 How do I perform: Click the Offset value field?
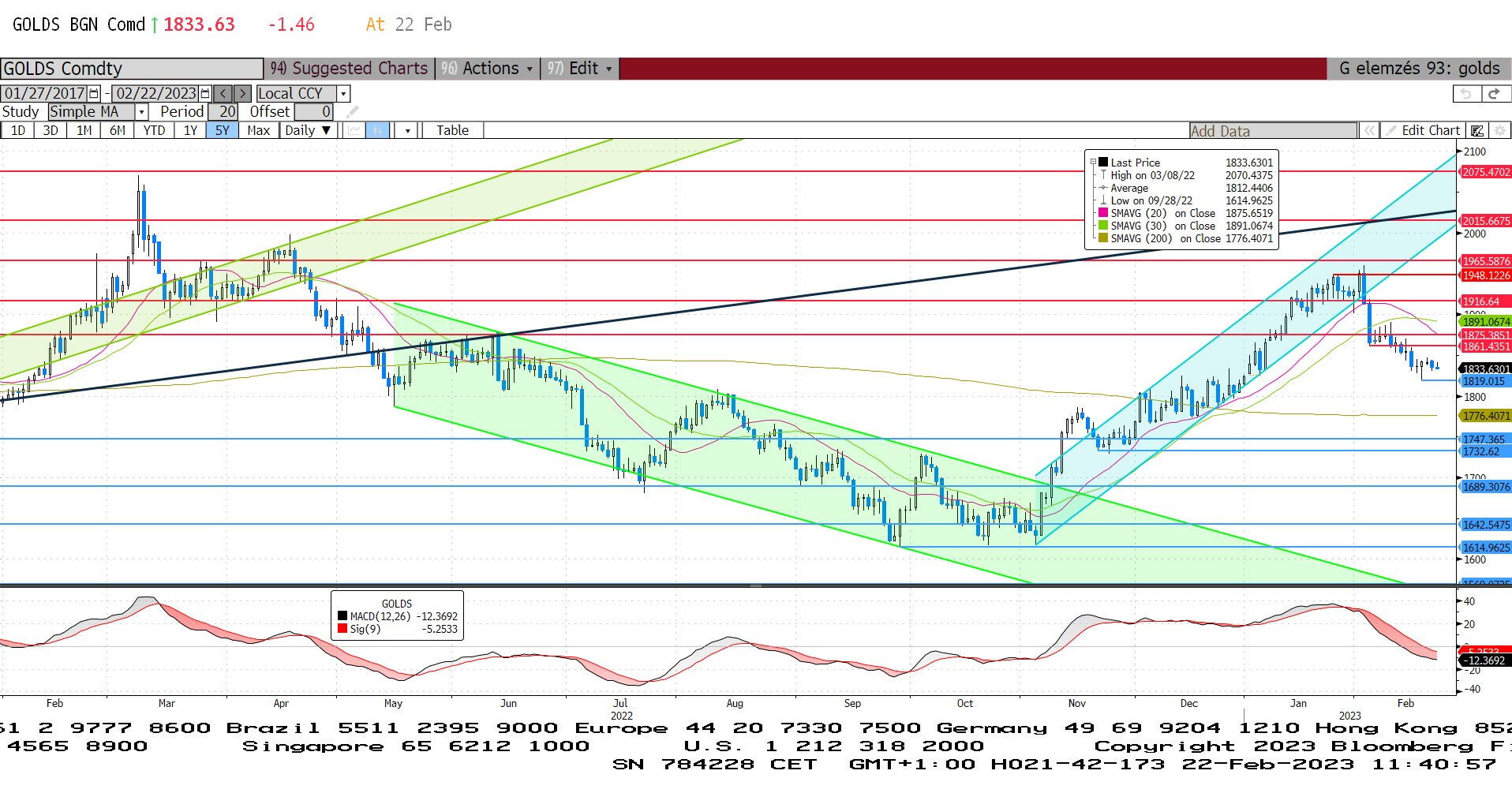[x=314, y=112]
